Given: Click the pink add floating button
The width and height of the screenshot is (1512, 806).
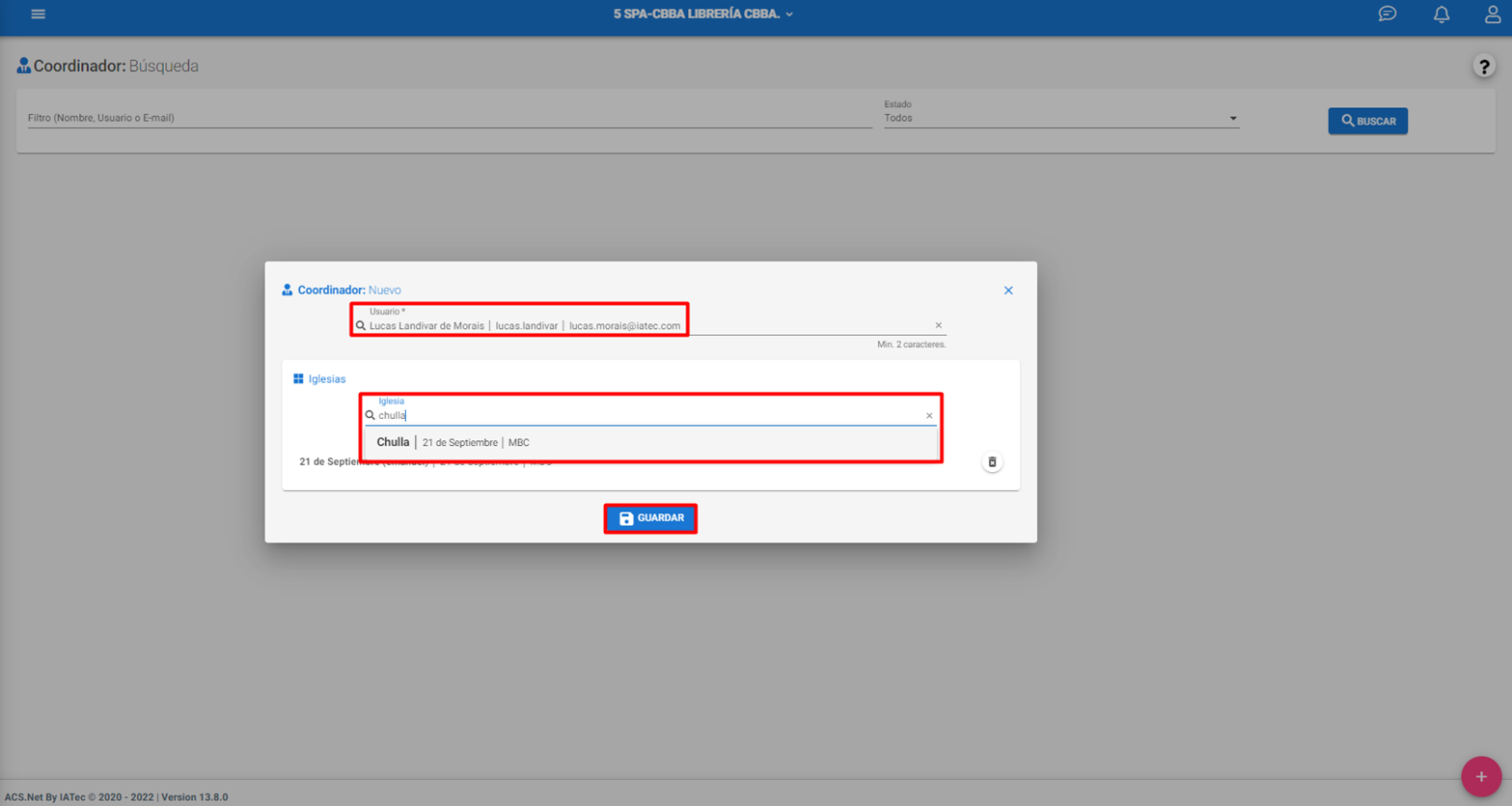Looking at the screenshot, I should 1481,776.
